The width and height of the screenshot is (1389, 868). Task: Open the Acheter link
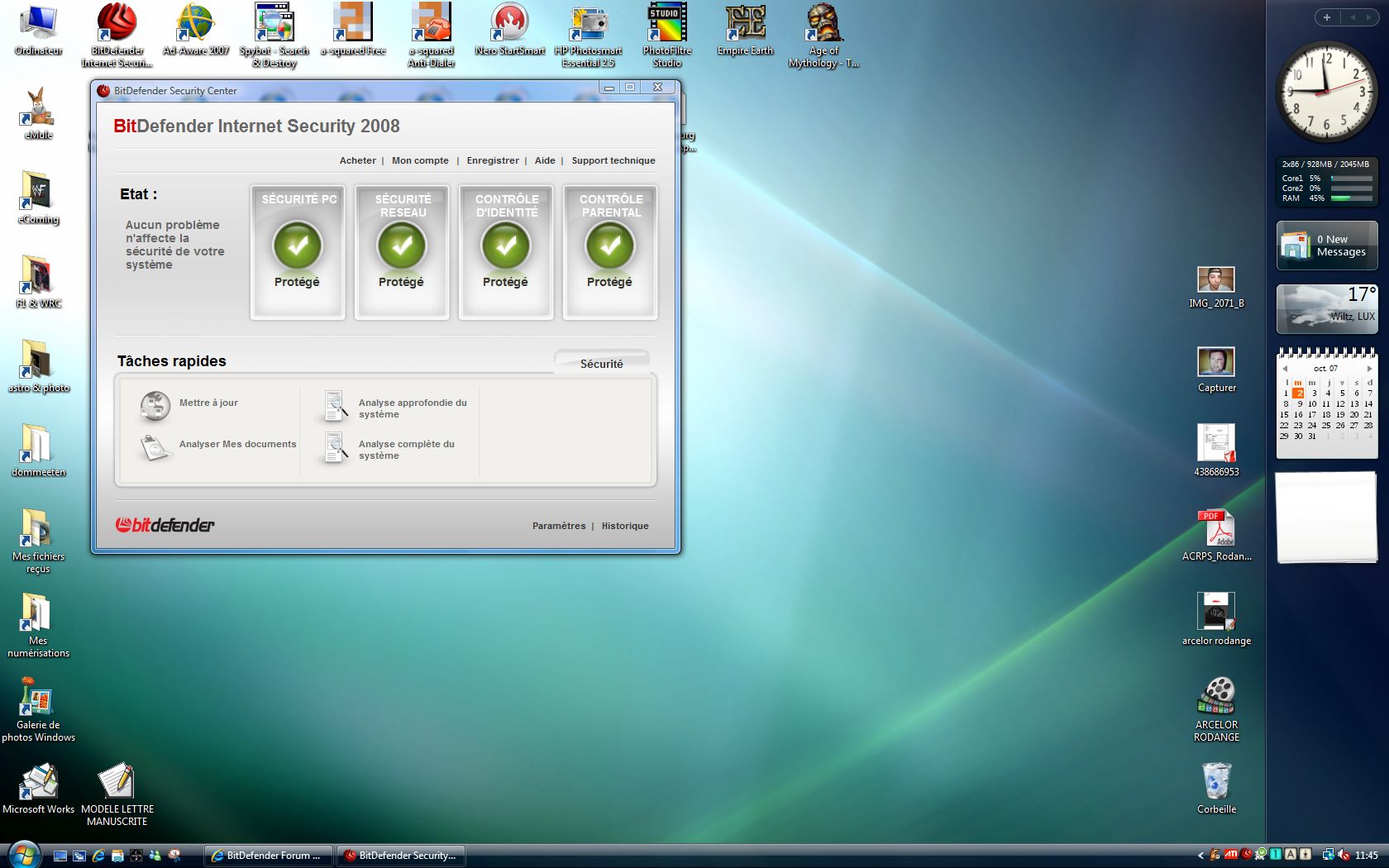pos(358,160)
